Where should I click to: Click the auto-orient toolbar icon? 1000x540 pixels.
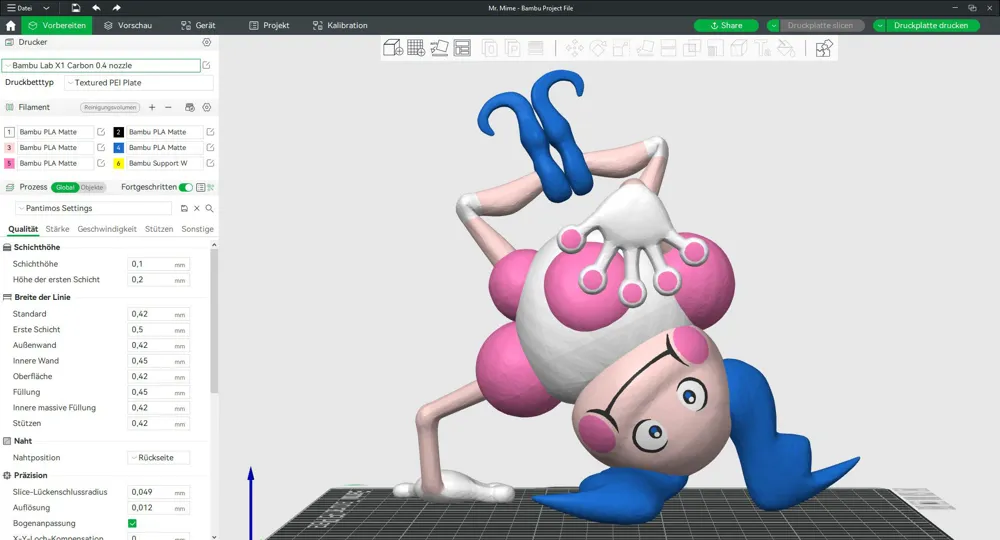click(439, 48)
